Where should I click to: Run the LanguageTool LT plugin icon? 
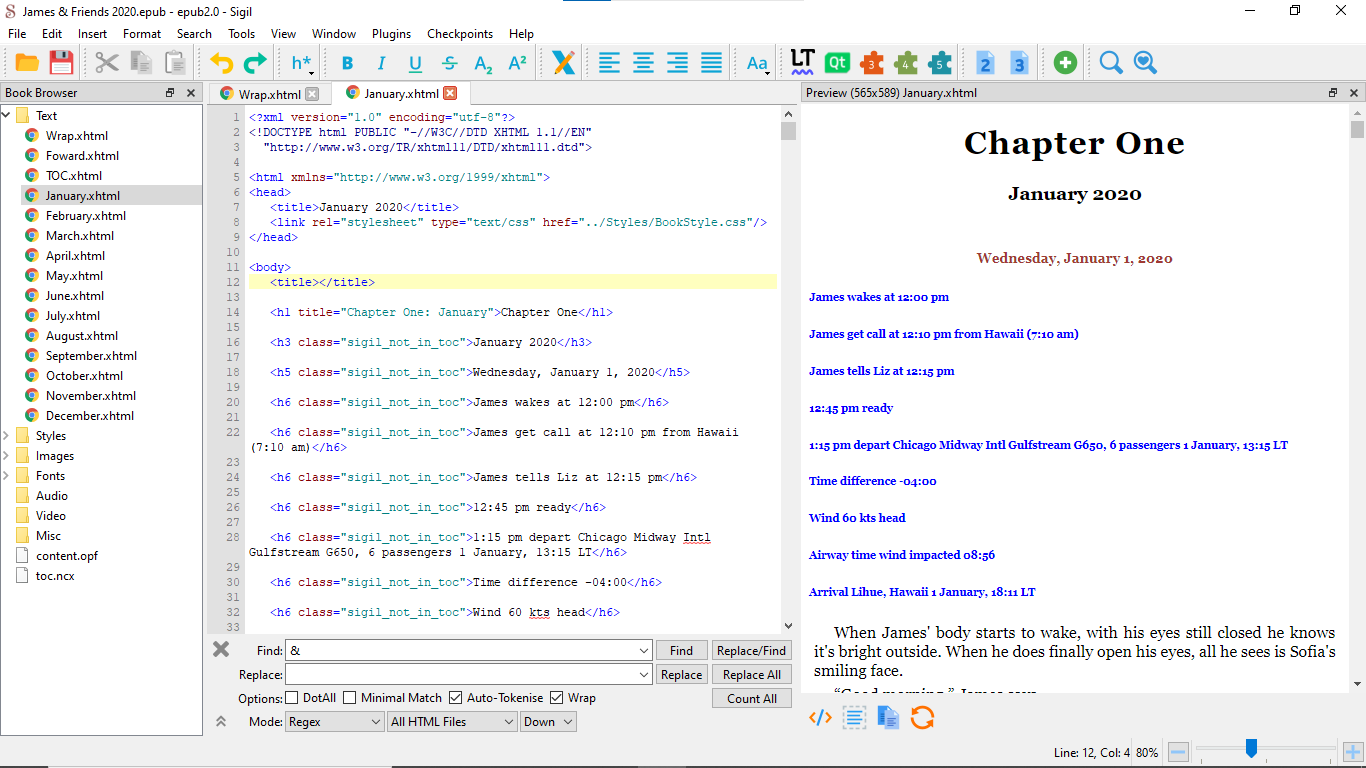(802, 62)
